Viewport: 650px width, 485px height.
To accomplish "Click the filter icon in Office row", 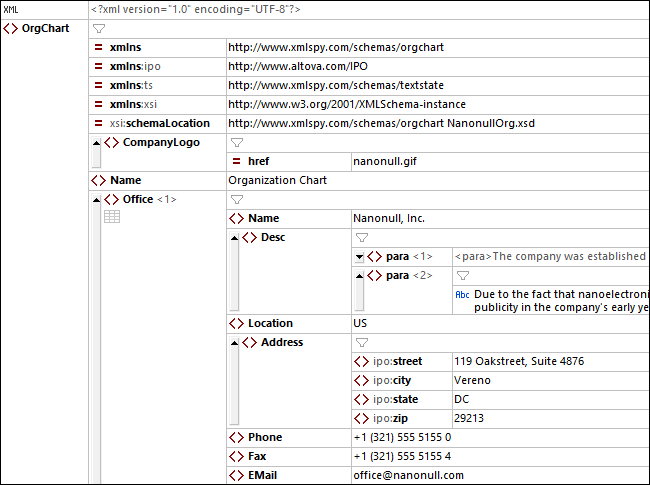I will click(x=237, y=200).
